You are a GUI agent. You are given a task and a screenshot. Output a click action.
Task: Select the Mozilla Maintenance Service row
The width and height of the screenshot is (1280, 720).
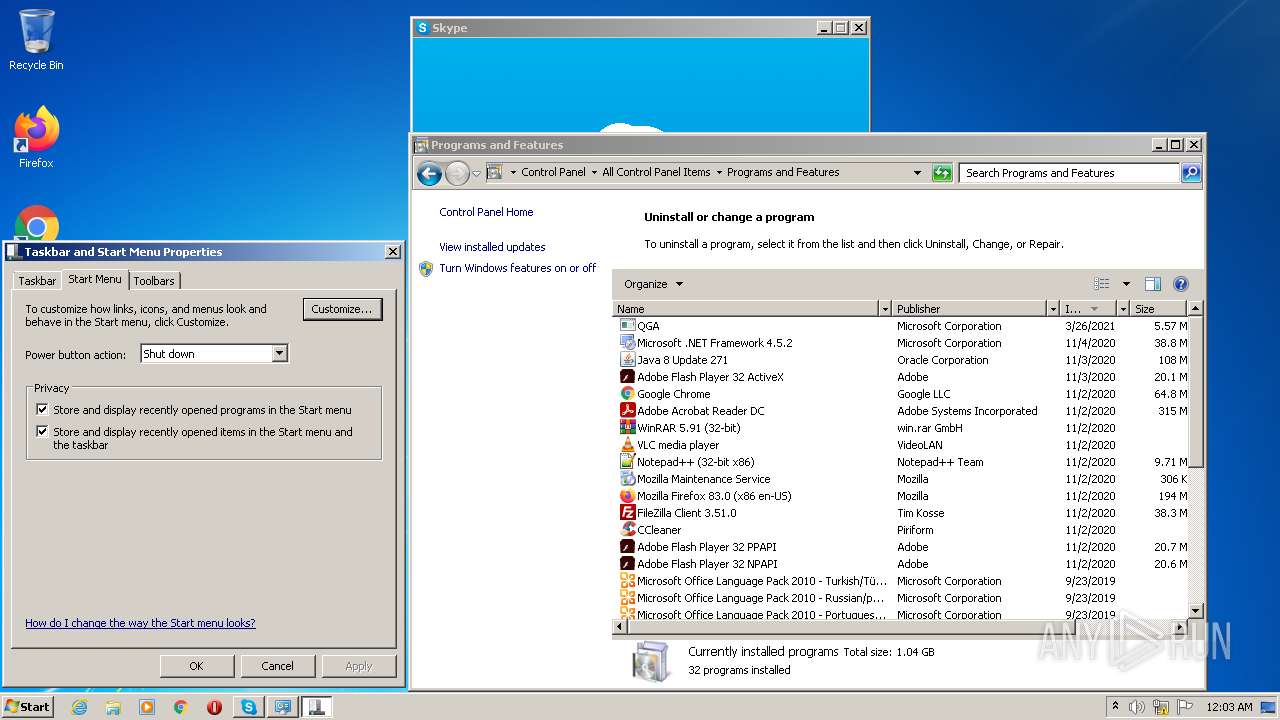click(x=900, y=479)
